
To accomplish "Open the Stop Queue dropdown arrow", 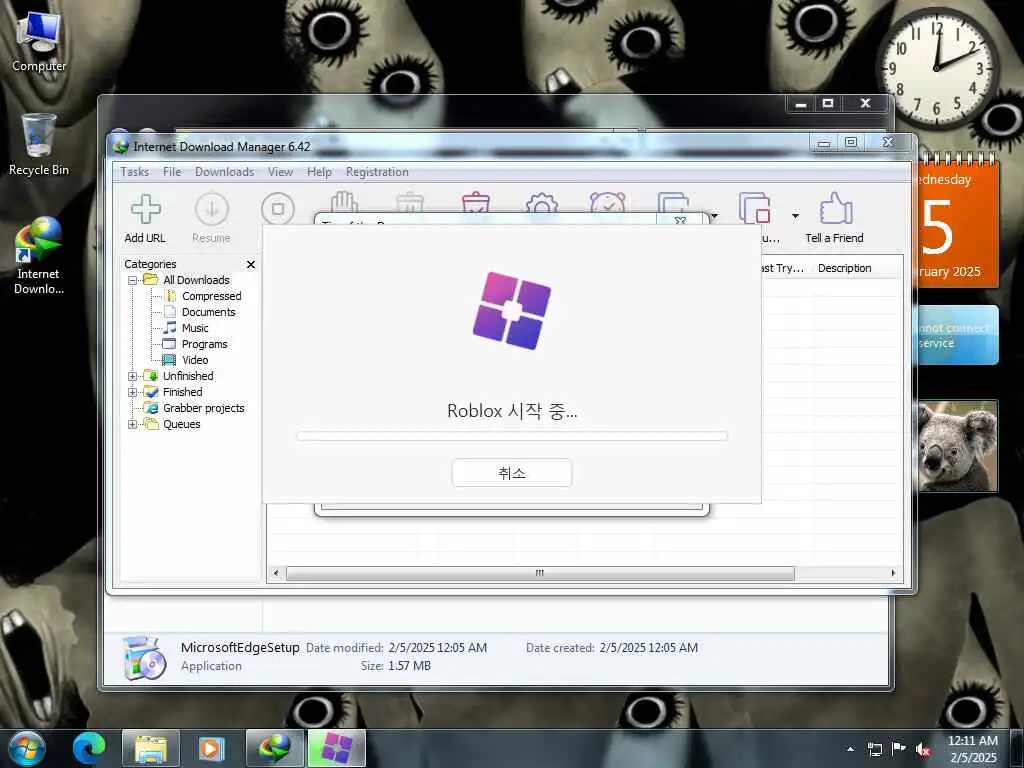I will tap(795, 216).
